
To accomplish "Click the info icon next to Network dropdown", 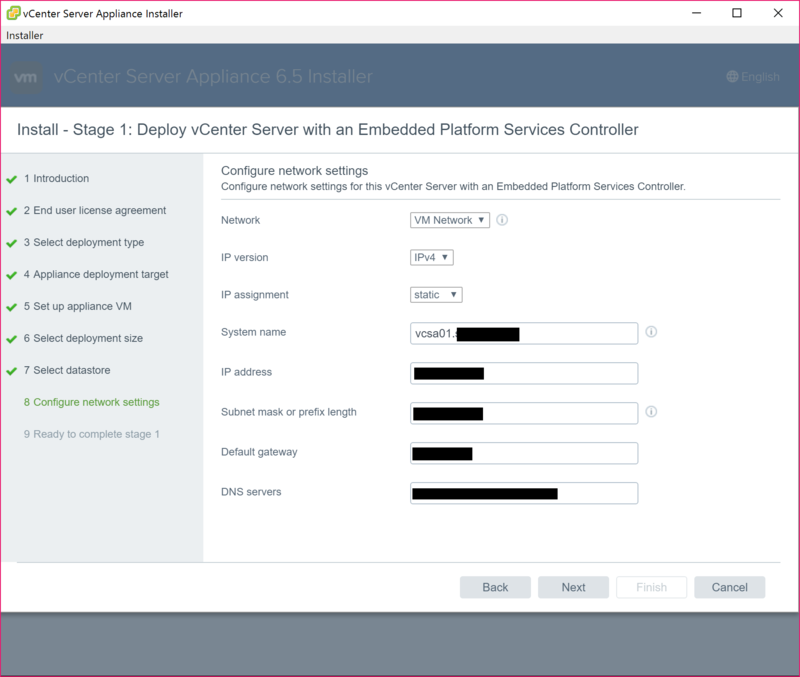I will tap(502, 220).
